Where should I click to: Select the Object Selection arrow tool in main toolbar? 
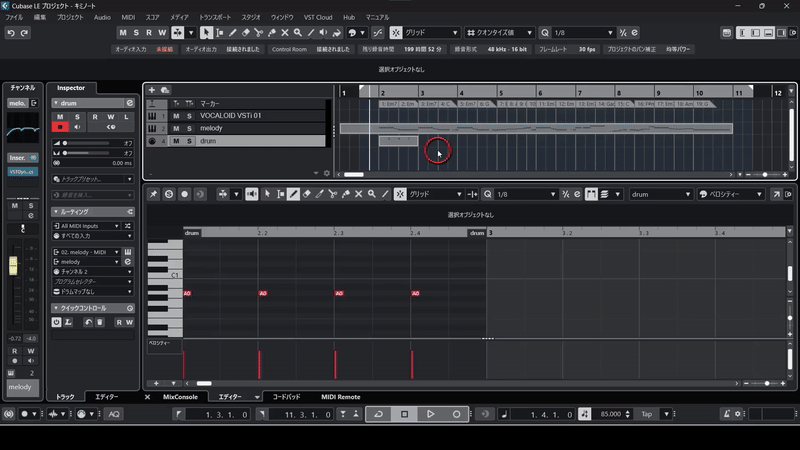tap(206, 33)
